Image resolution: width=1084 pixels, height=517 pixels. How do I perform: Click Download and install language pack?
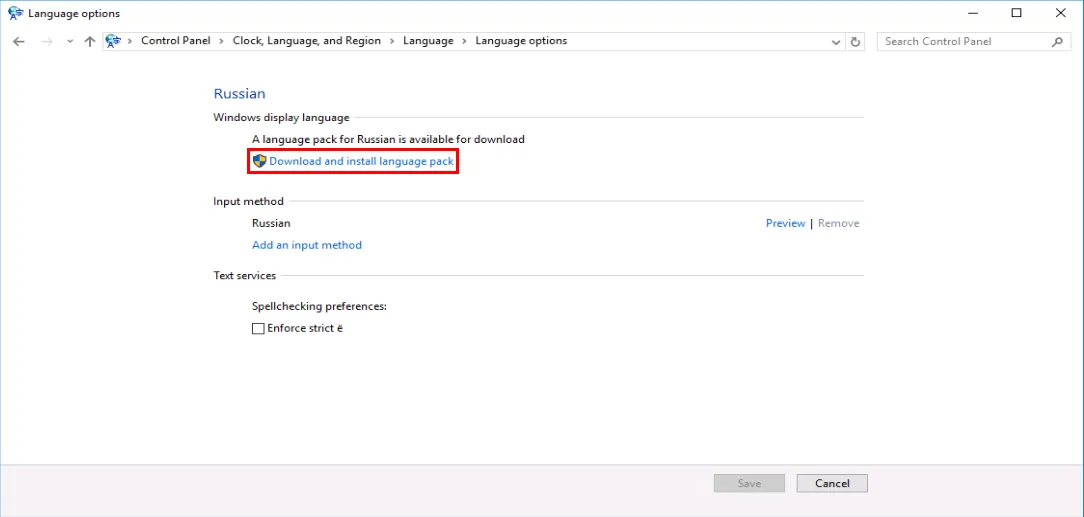361,161
